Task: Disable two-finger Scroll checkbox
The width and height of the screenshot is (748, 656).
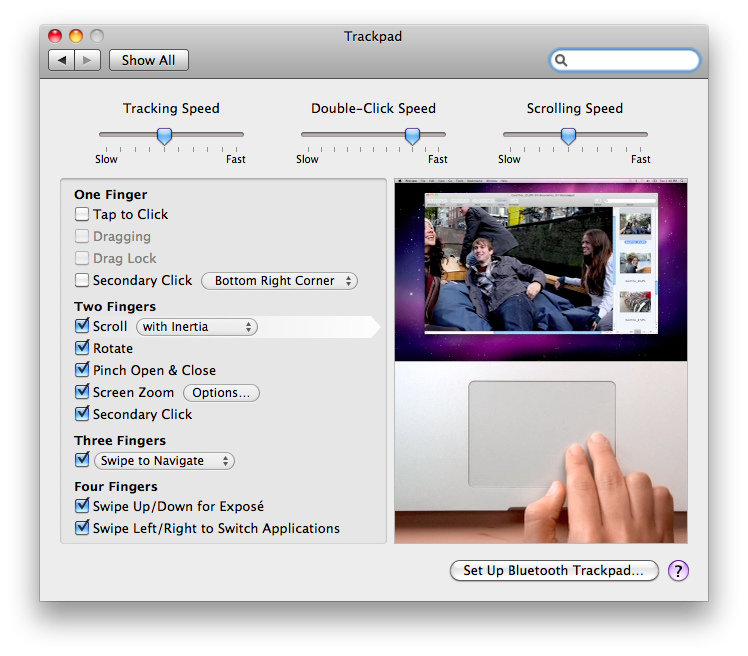Action: [x=82, y=326]
